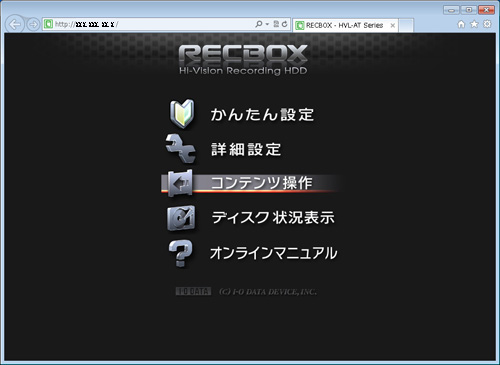Open the かんたん設定 menu link

tap(262, 115)
